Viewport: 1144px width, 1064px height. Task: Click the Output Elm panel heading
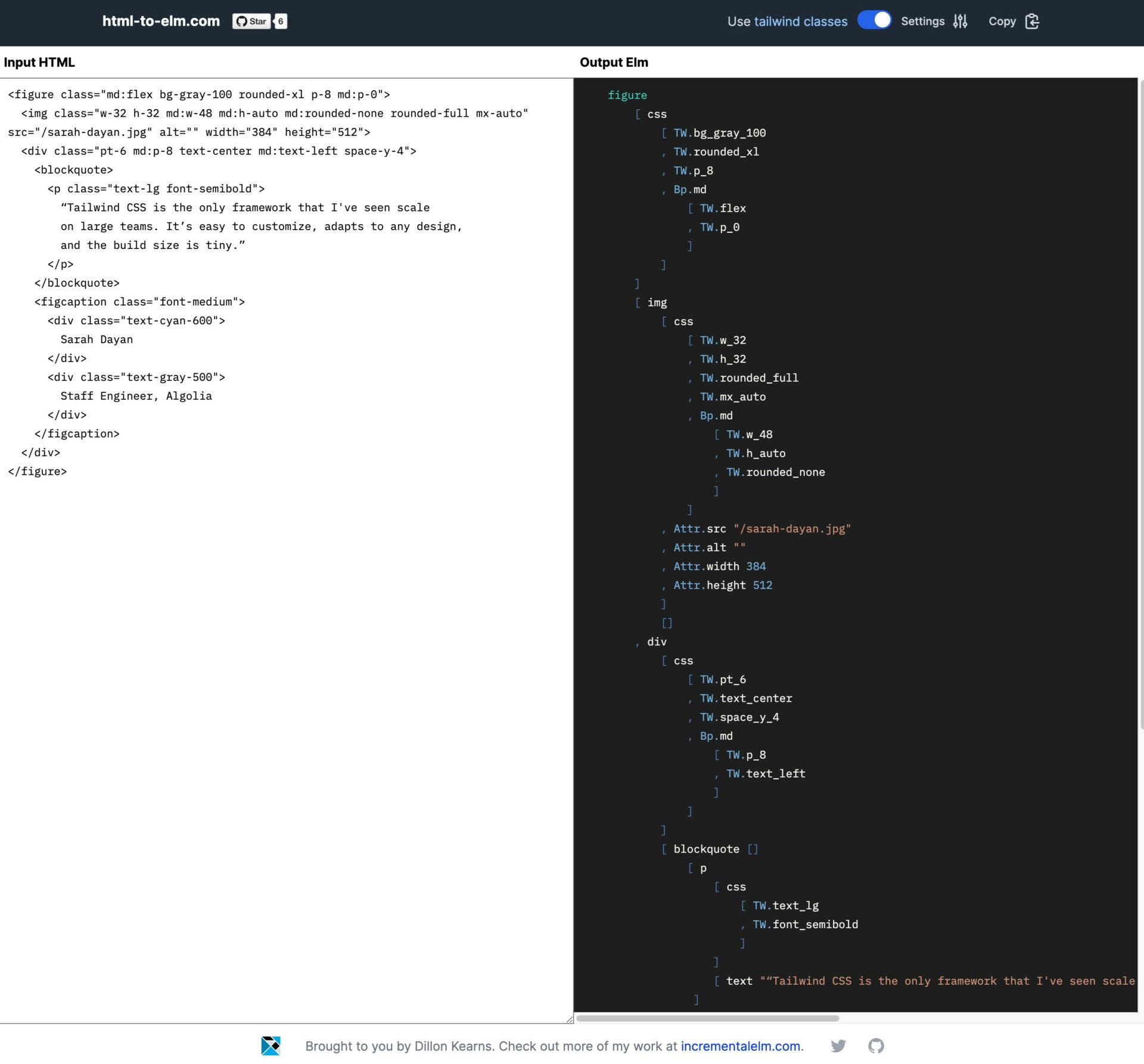point(614,62)
